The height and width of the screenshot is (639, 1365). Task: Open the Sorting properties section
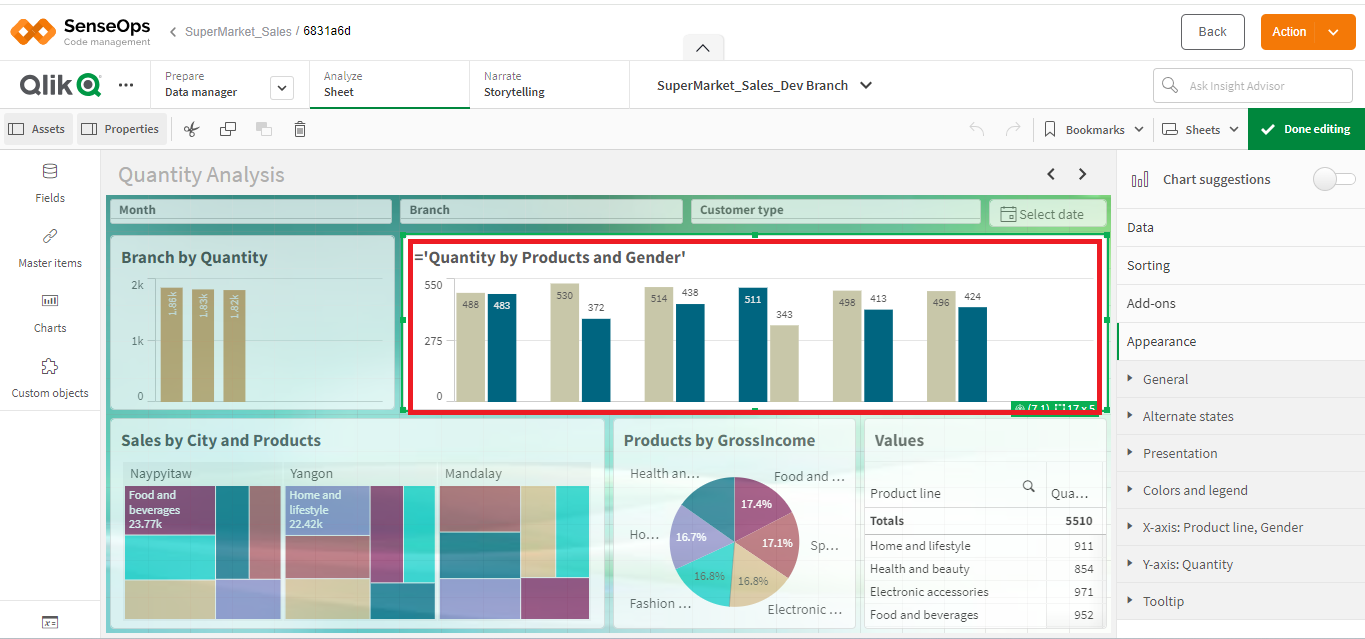pos(1148,265)
